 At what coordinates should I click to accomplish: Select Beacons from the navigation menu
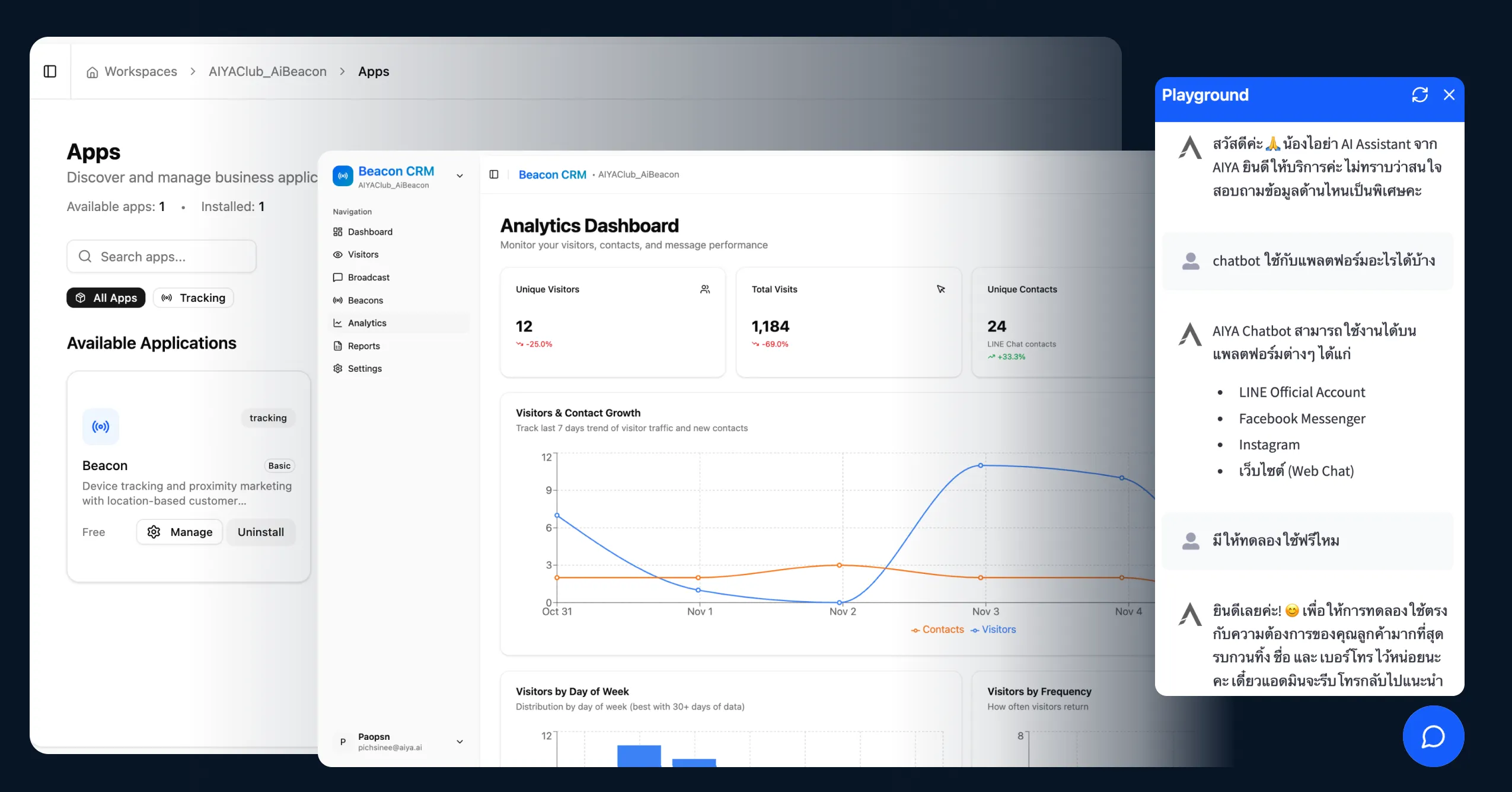pos(365,300)
